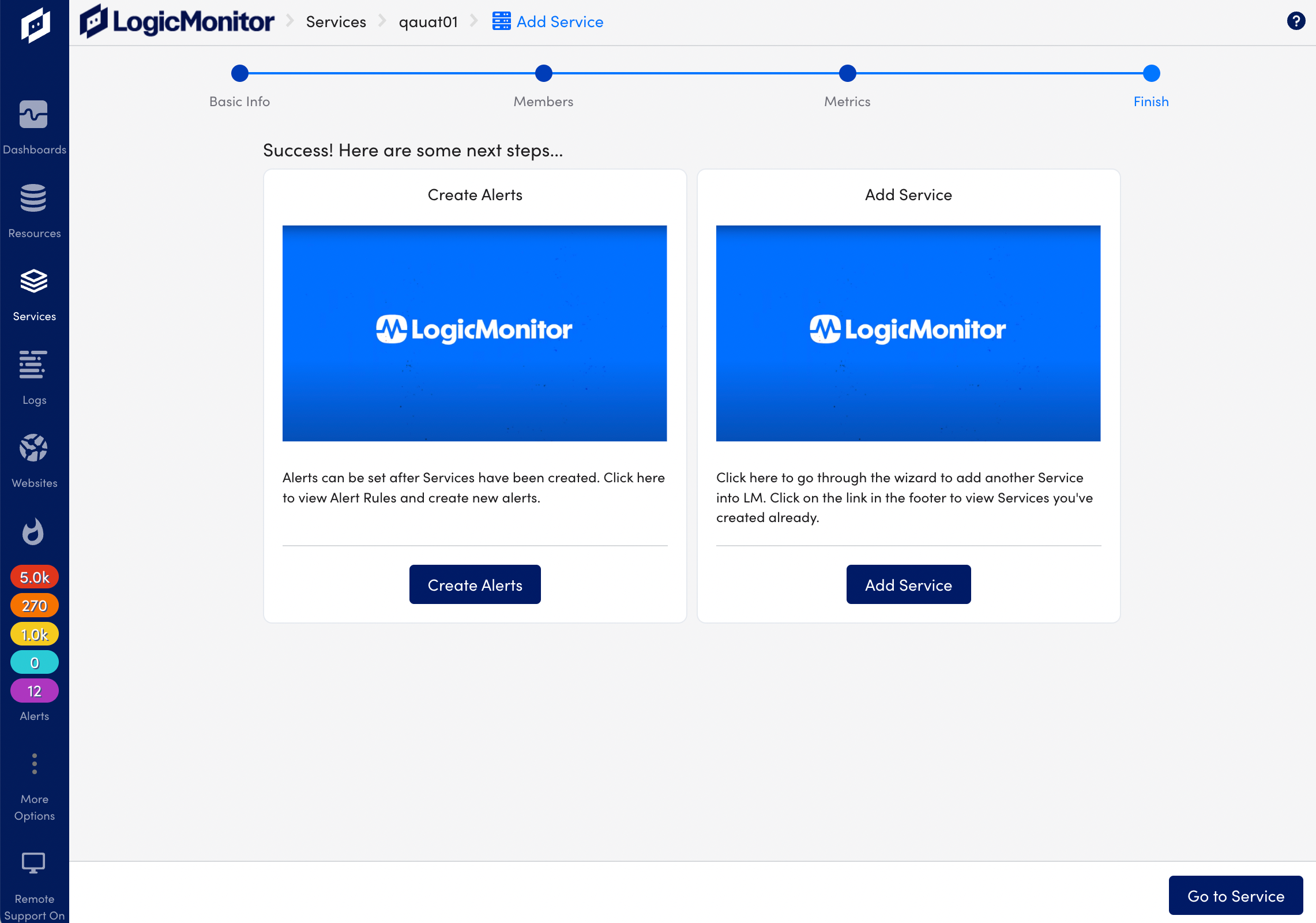
Task: Click the Alerts flame icon
Action: coord(33,531)
